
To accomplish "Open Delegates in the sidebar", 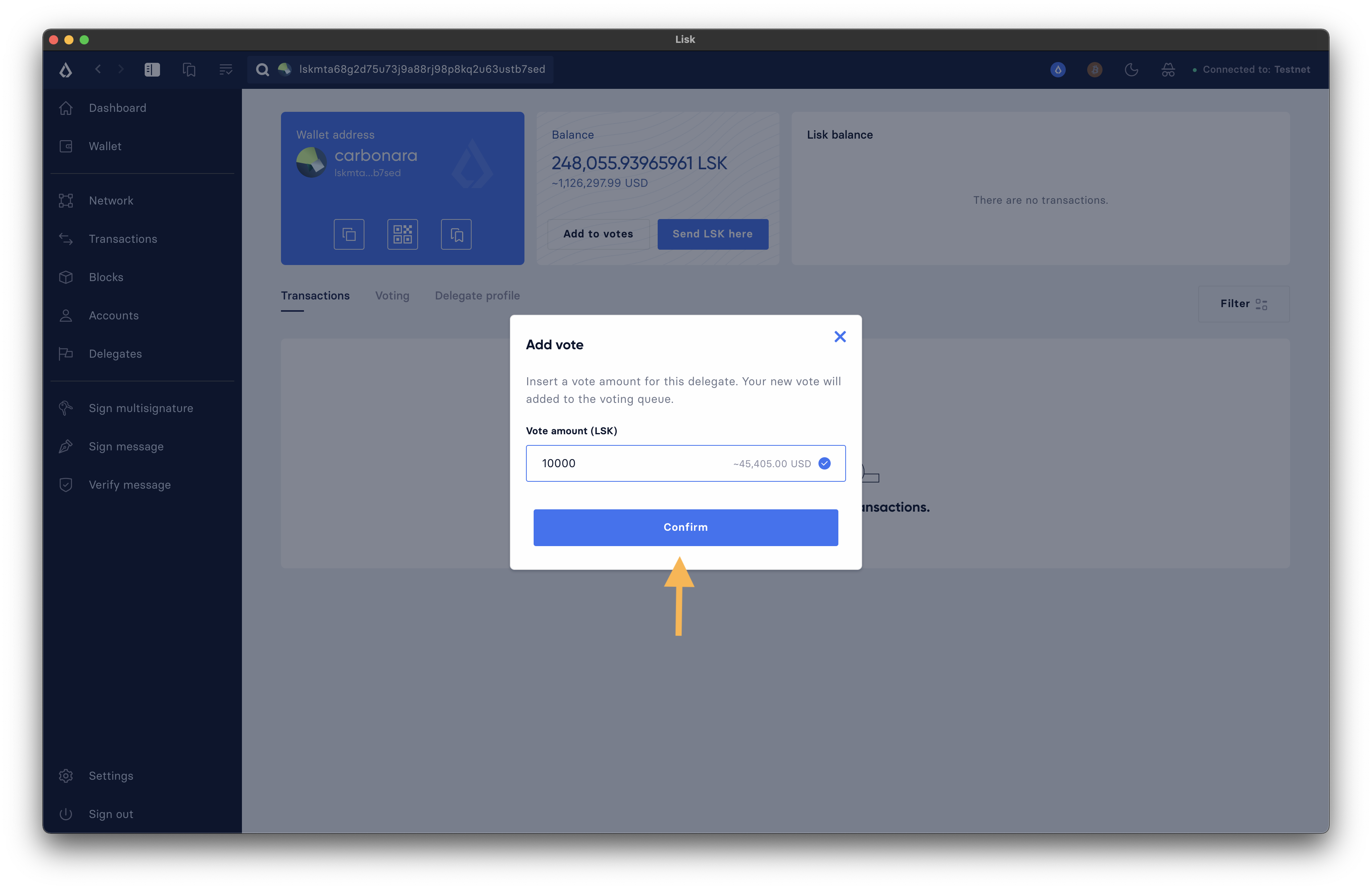I will point(115,354).
